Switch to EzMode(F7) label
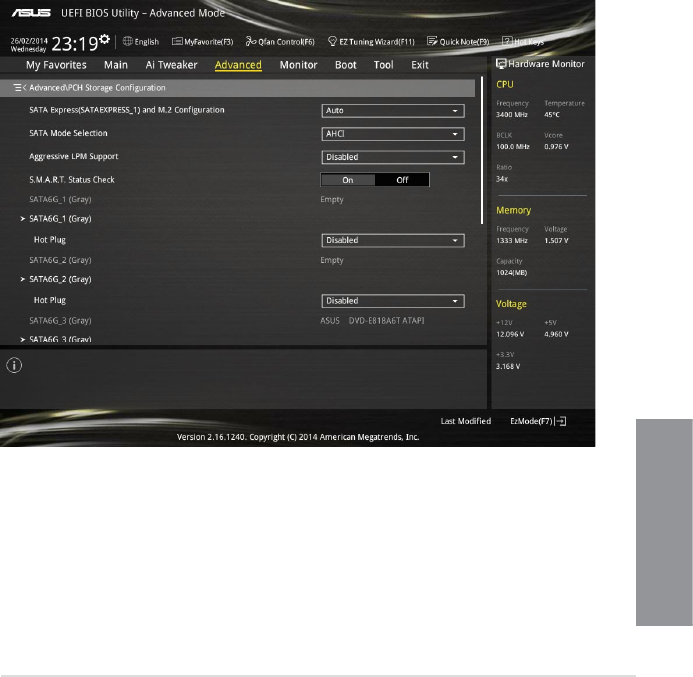This screenshot has height=677, width=693. (x=531, y=421)
